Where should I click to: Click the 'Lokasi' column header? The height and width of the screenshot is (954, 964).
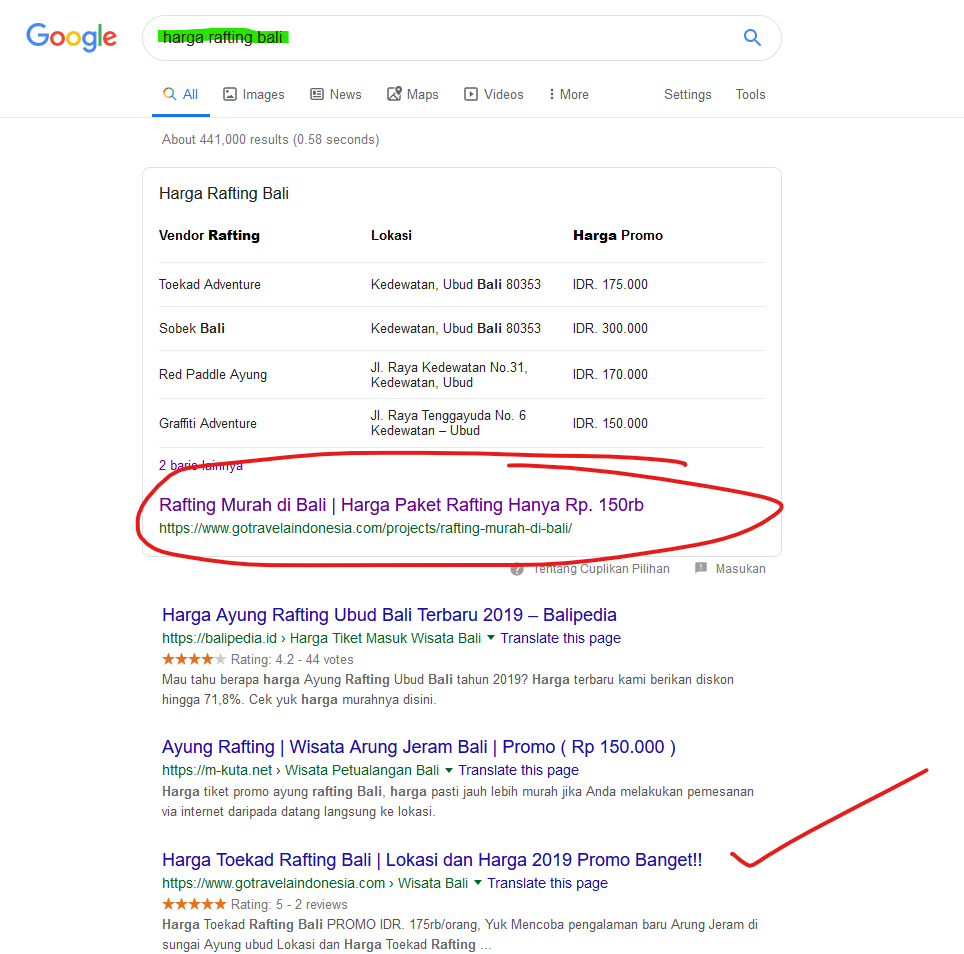(391, 235)
